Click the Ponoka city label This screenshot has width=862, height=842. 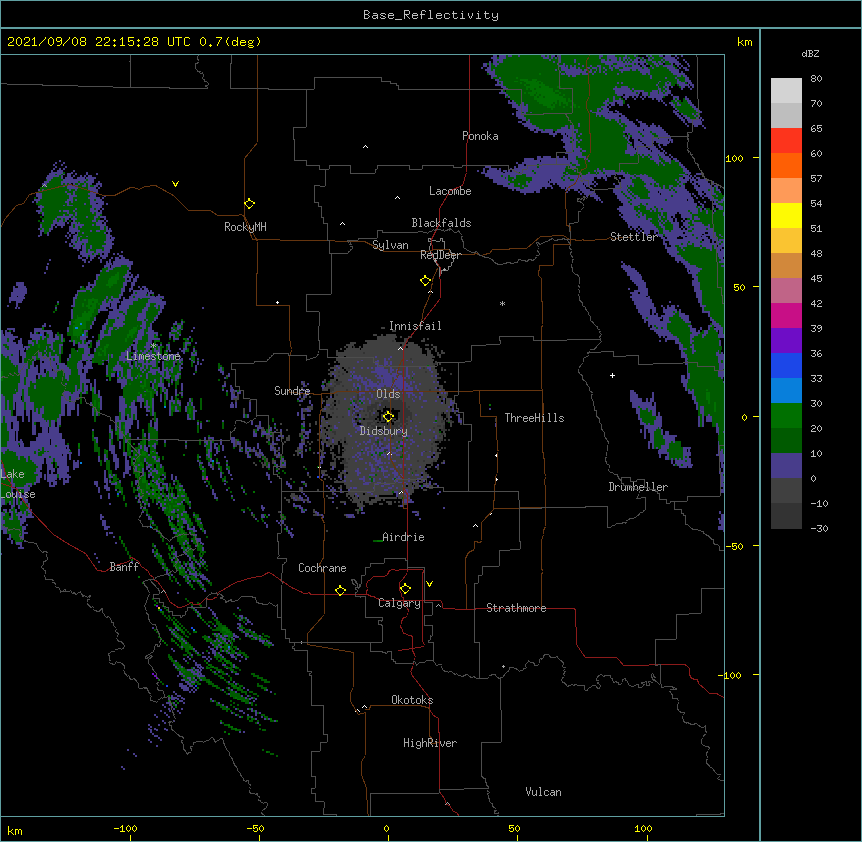(x=480, y=136)
